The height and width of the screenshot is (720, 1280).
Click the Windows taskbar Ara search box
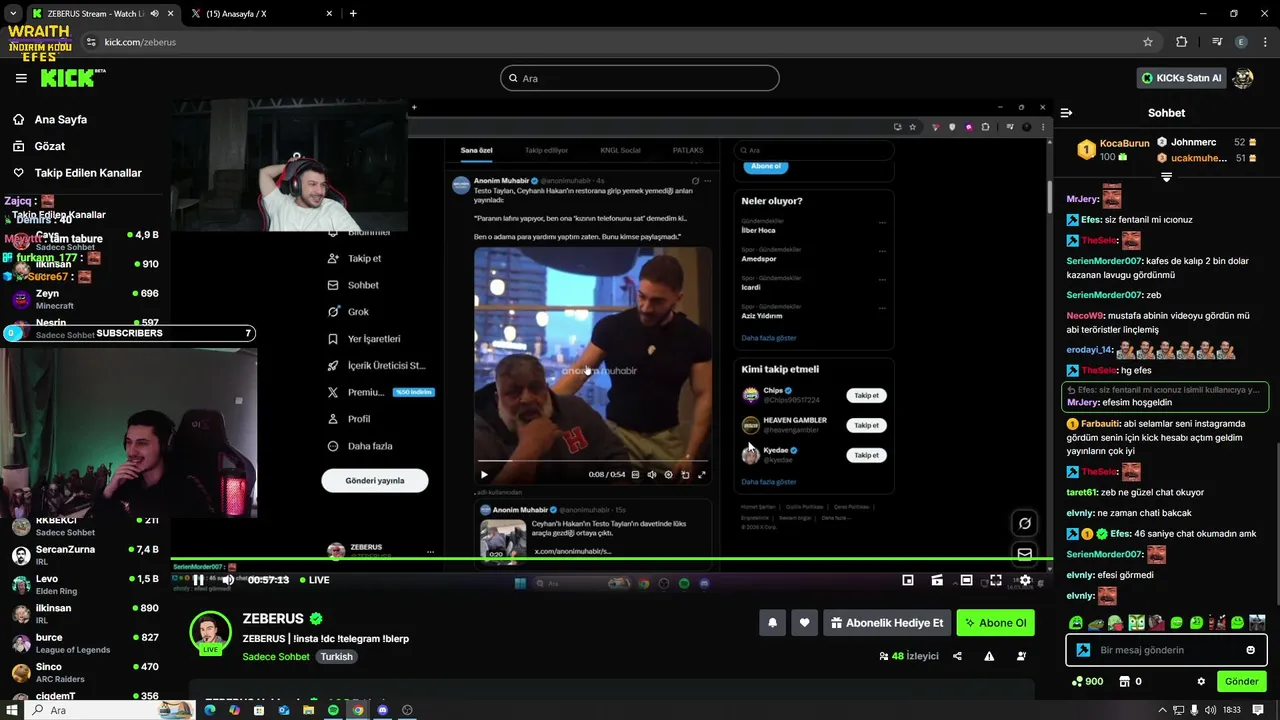pos(110,710)
